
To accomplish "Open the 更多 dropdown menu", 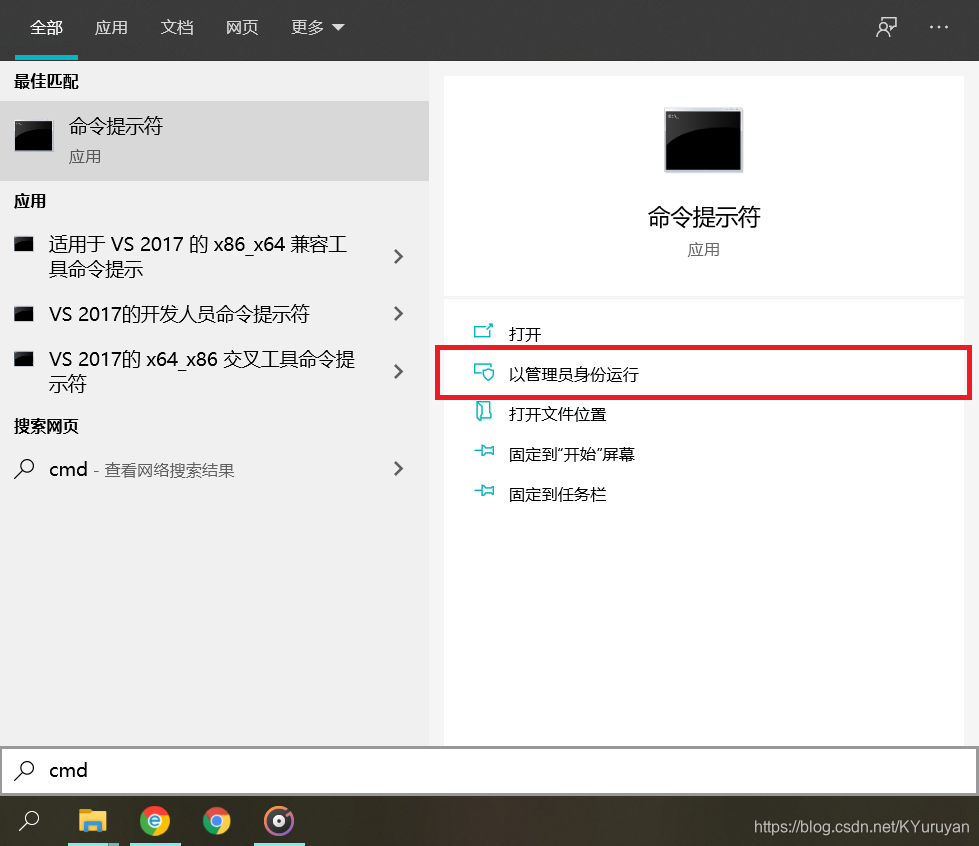I will click(317, 27).
